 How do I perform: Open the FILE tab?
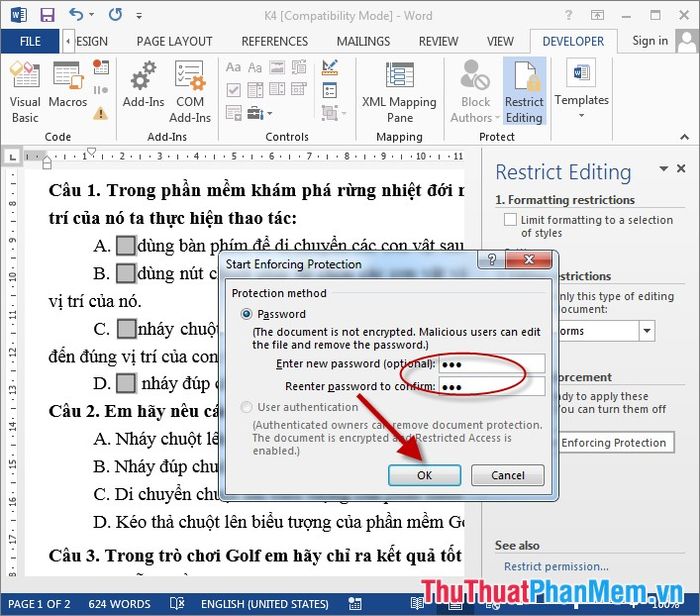(30, 41)
